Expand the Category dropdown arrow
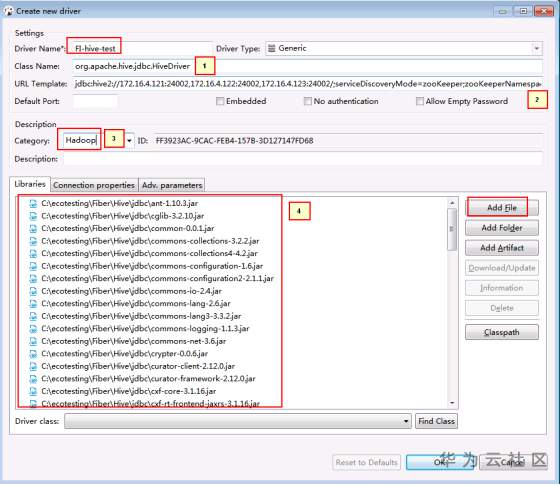Screen dimensions: 560x485 pos(129,140)
